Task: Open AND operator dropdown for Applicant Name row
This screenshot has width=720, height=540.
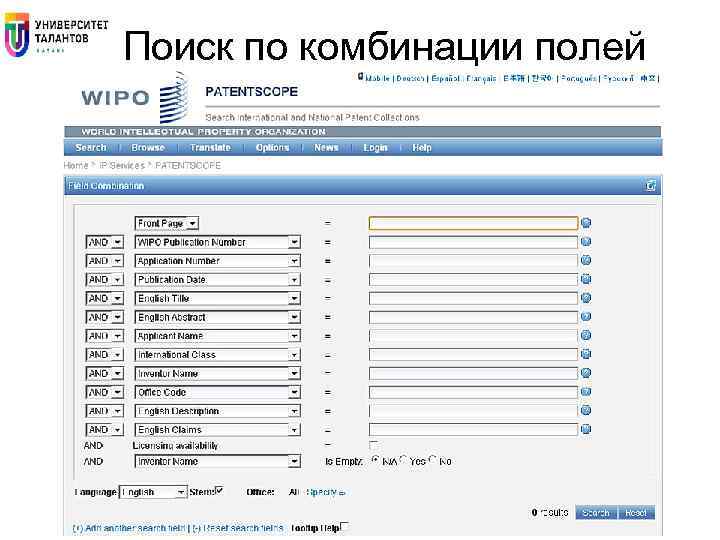Action: tap(105, 337)
